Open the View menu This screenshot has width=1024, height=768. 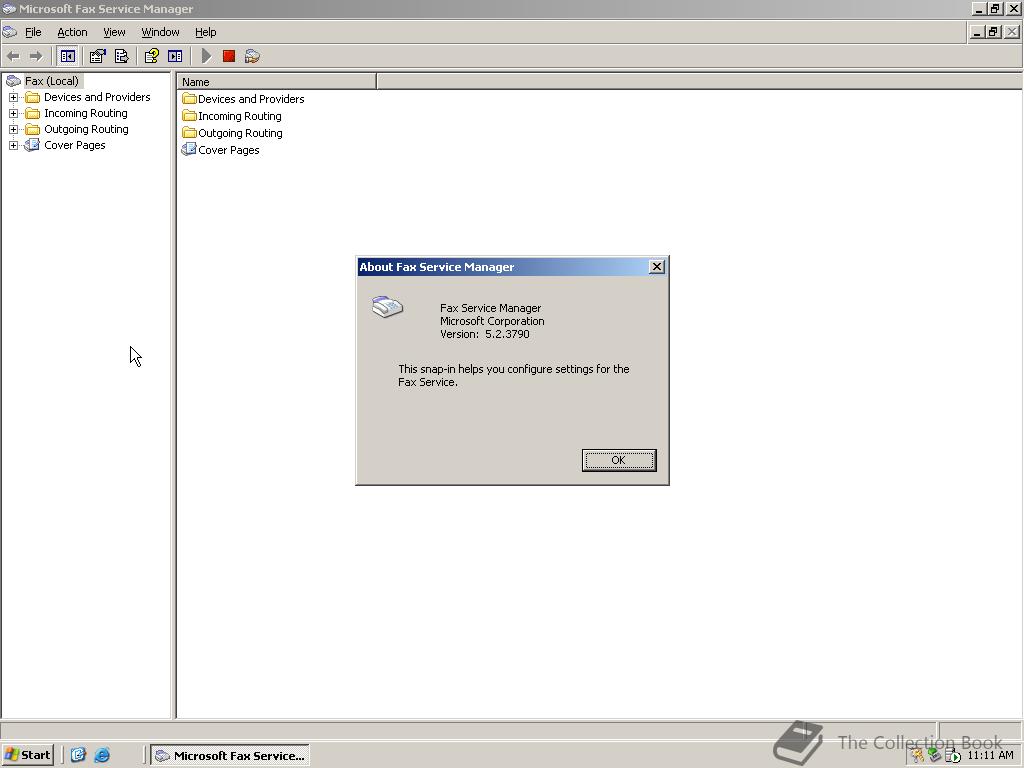[114, 32]
